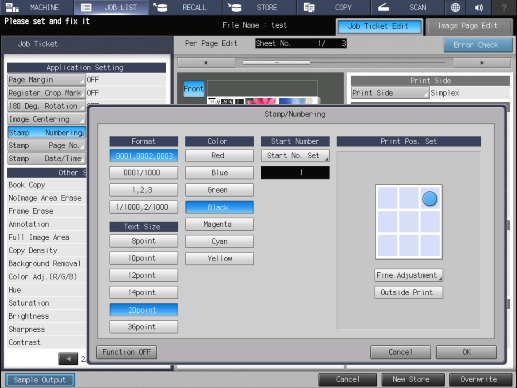The height and width of the screenshot is (388, 517).
Task: Set text size to 36point
Action: pyautogui.click(x=143, y=327)
